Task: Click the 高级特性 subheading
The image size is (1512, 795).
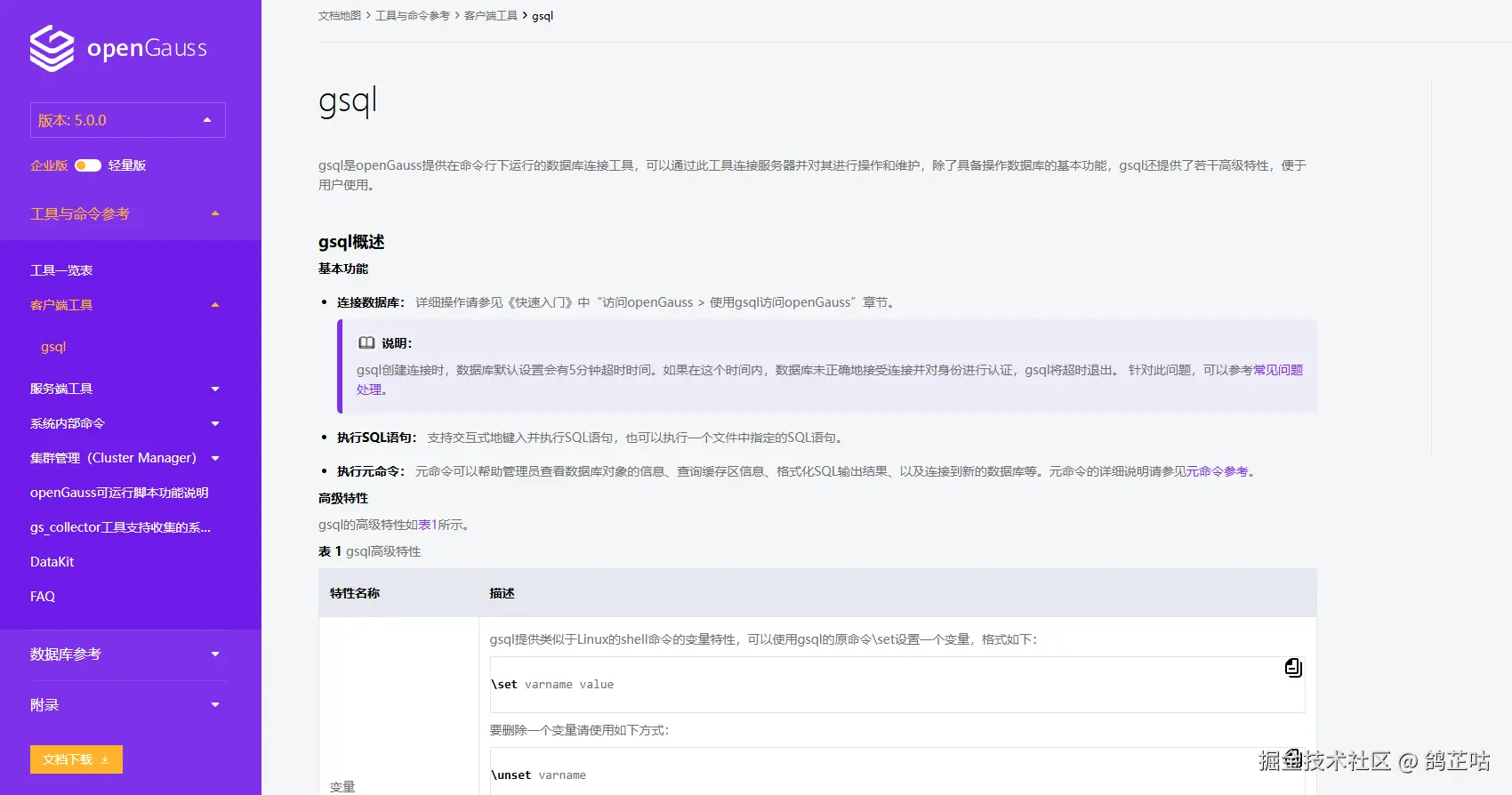Action: coord(343,498)
